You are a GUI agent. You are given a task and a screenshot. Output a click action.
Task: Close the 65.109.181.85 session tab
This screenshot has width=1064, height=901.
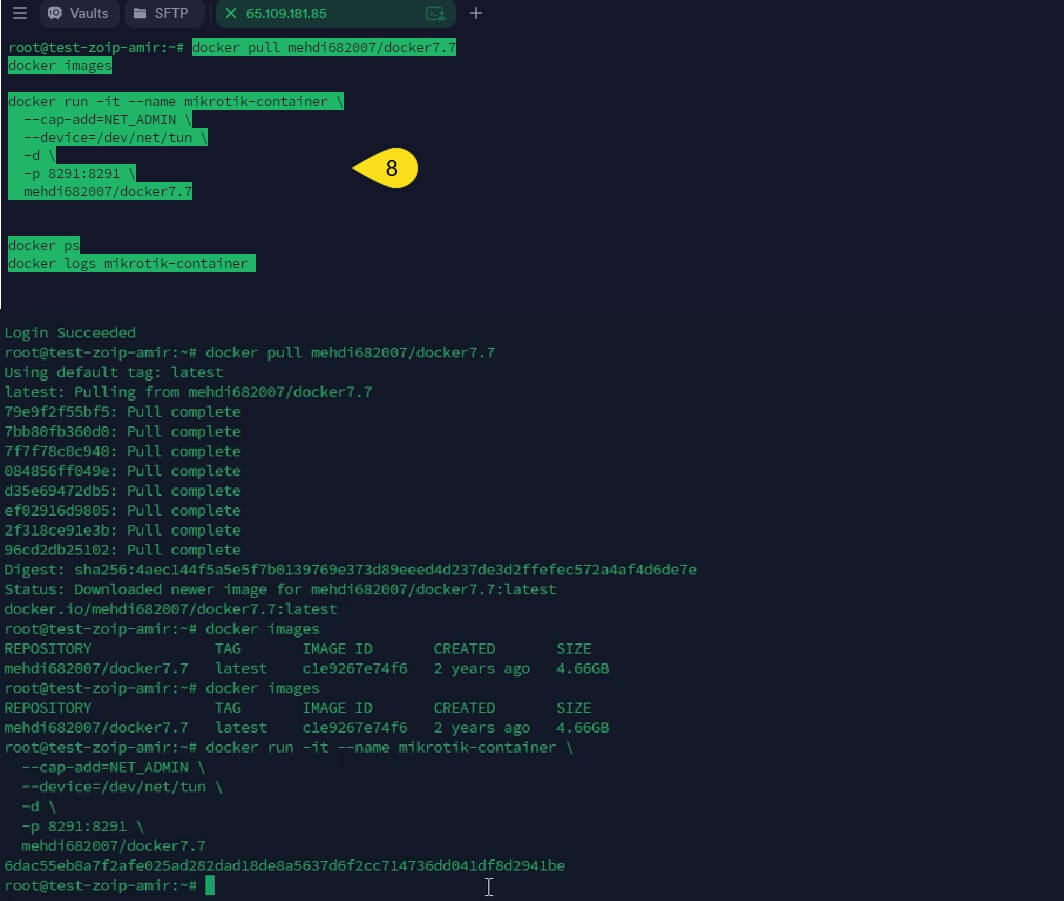tap(232, 14)
